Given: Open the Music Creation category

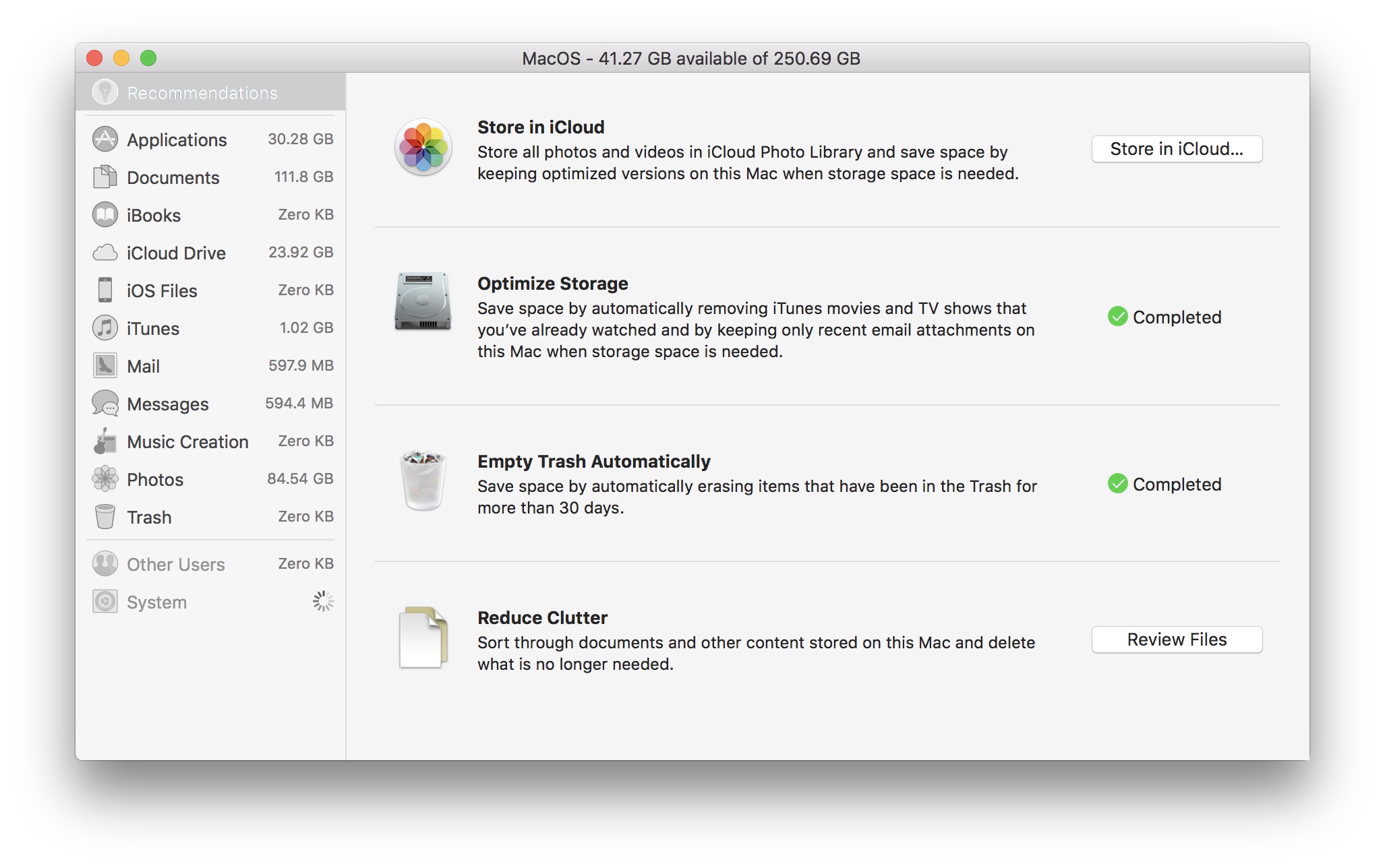Looking at the screenshot, I should point(210,441).
